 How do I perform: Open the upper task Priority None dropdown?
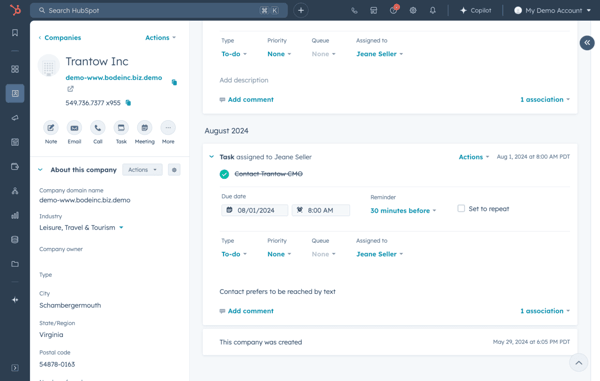pos(279,54)
